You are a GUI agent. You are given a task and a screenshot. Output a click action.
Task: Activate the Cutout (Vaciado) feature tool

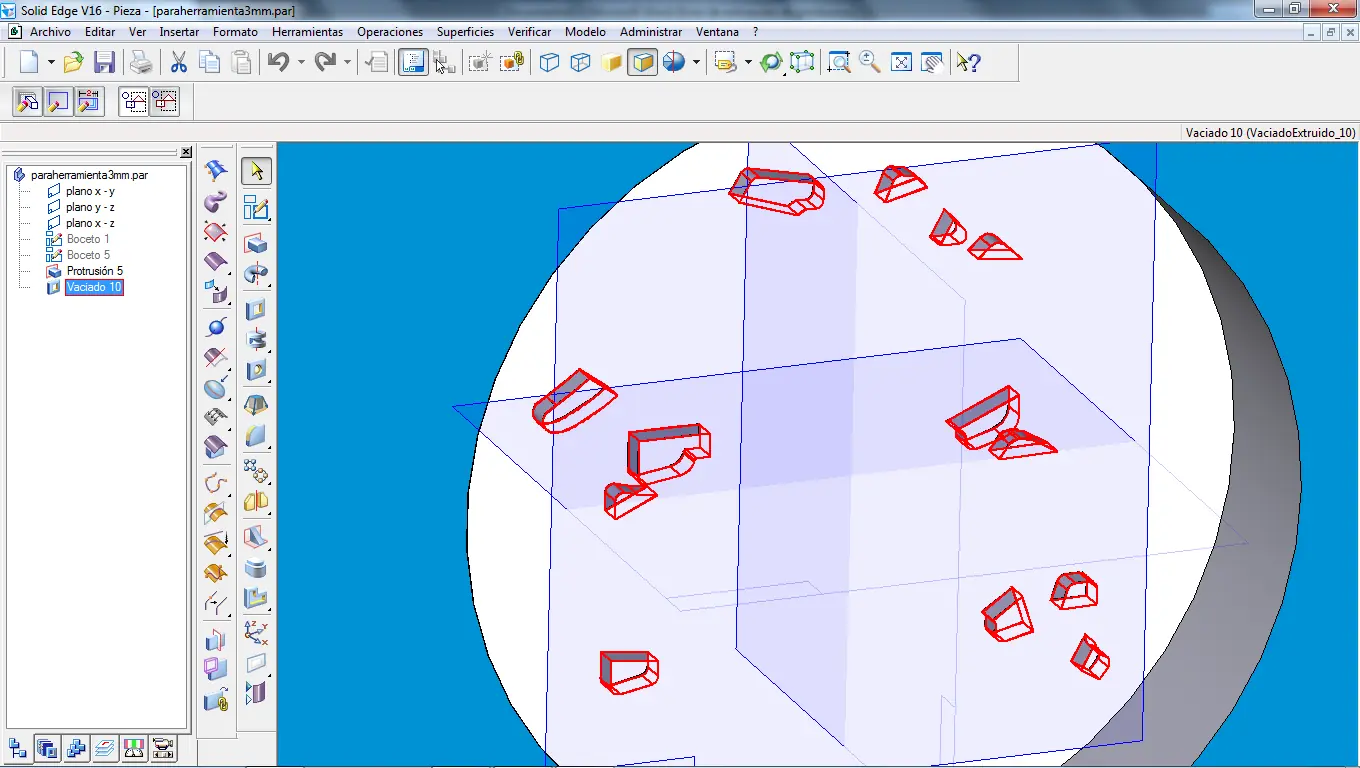click(256, 308)
